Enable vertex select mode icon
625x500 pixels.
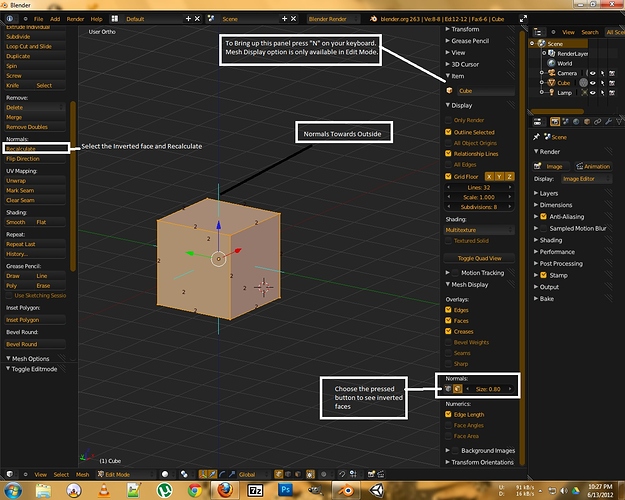pos(279,474)
